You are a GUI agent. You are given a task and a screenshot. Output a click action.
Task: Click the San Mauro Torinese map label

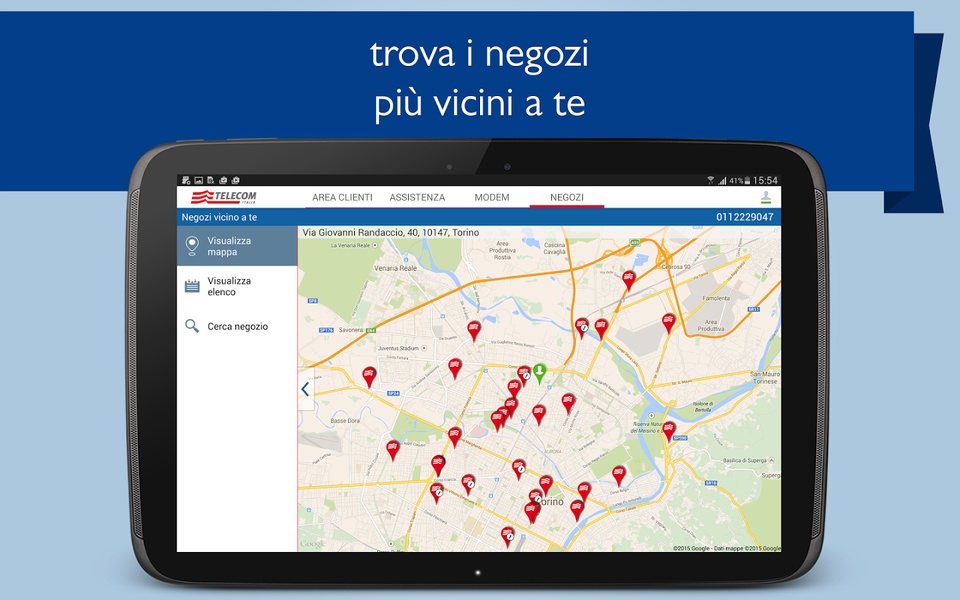point(765,377)
